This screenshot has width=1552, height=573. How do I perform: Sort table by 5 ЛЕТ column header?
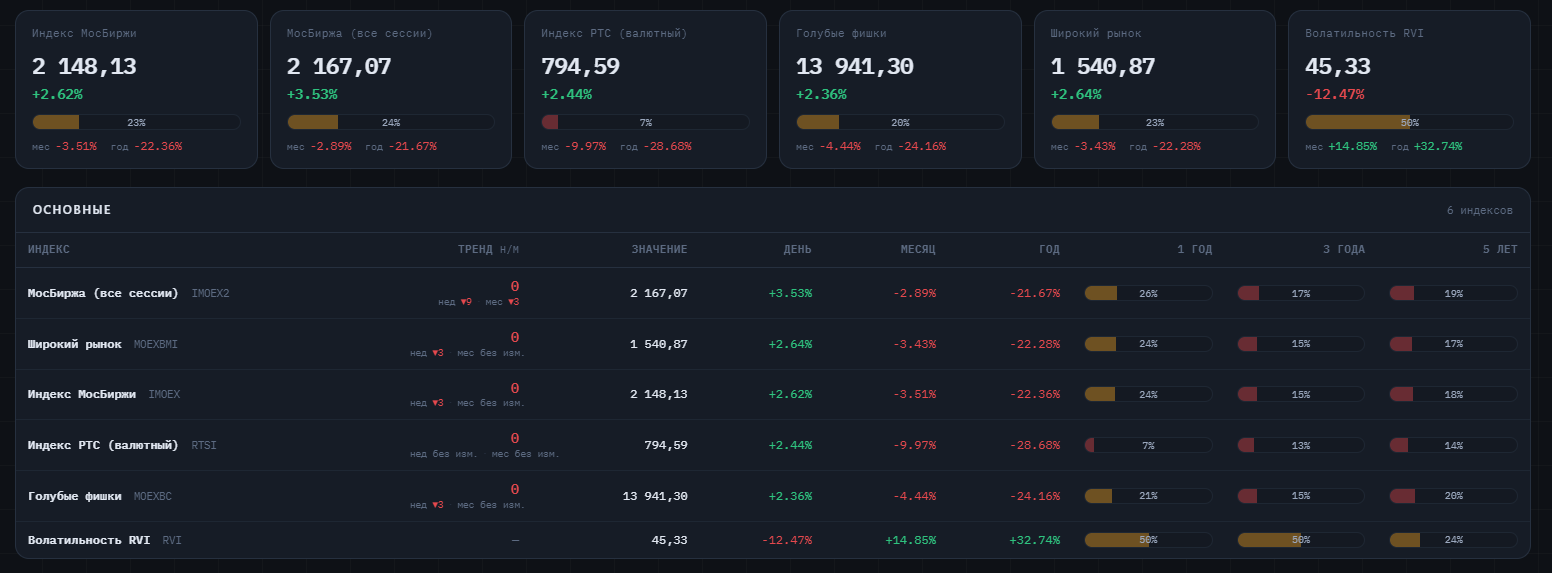[1500, 250]
